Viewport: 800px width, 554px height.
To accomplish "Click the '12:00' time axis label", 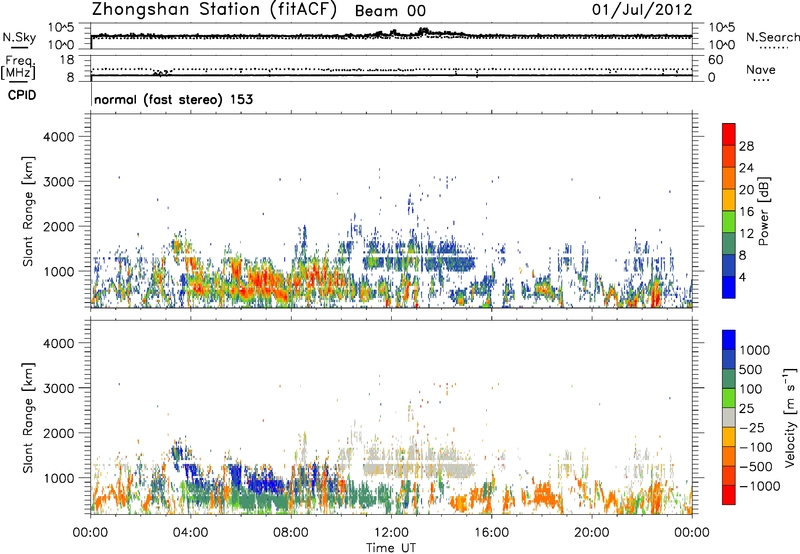I will (x=391, y=533).
